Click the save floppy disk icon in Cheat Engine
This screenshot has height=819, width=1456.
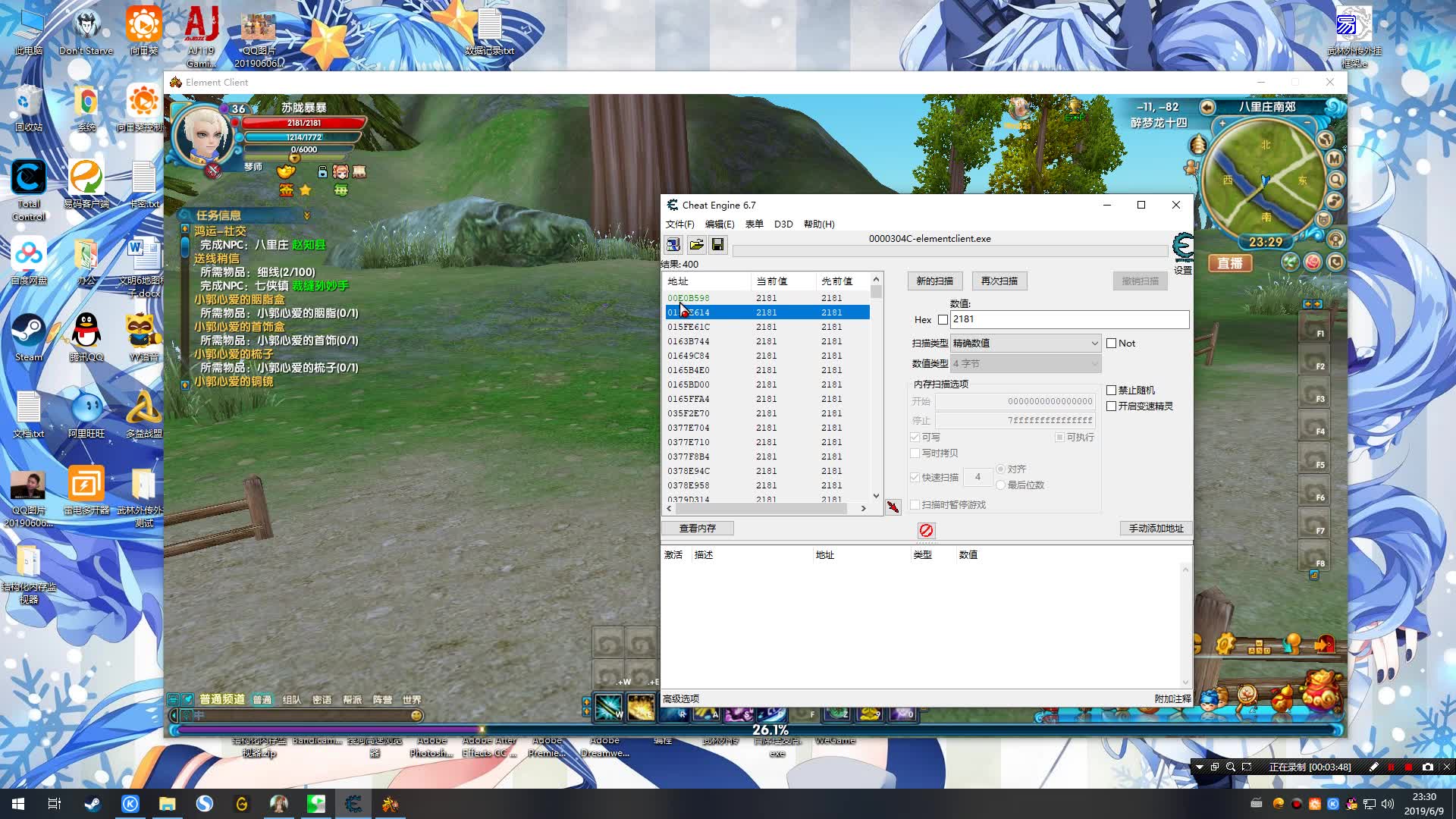[x=717, y=244]
